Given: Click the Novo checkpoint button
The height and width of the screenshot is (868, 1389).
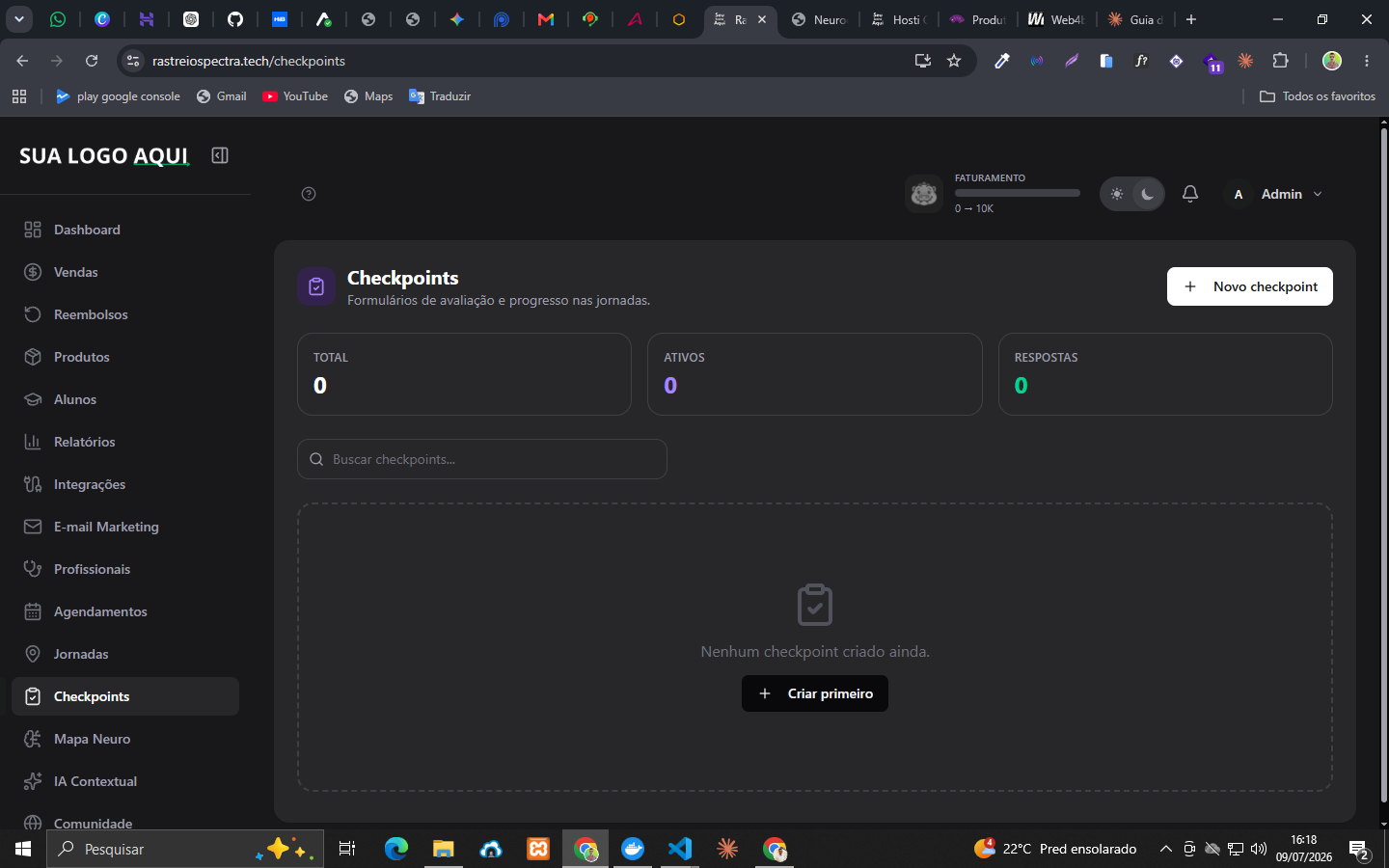Looking at the screenshot, I should pyautogui.click(x=1250, y=286).
